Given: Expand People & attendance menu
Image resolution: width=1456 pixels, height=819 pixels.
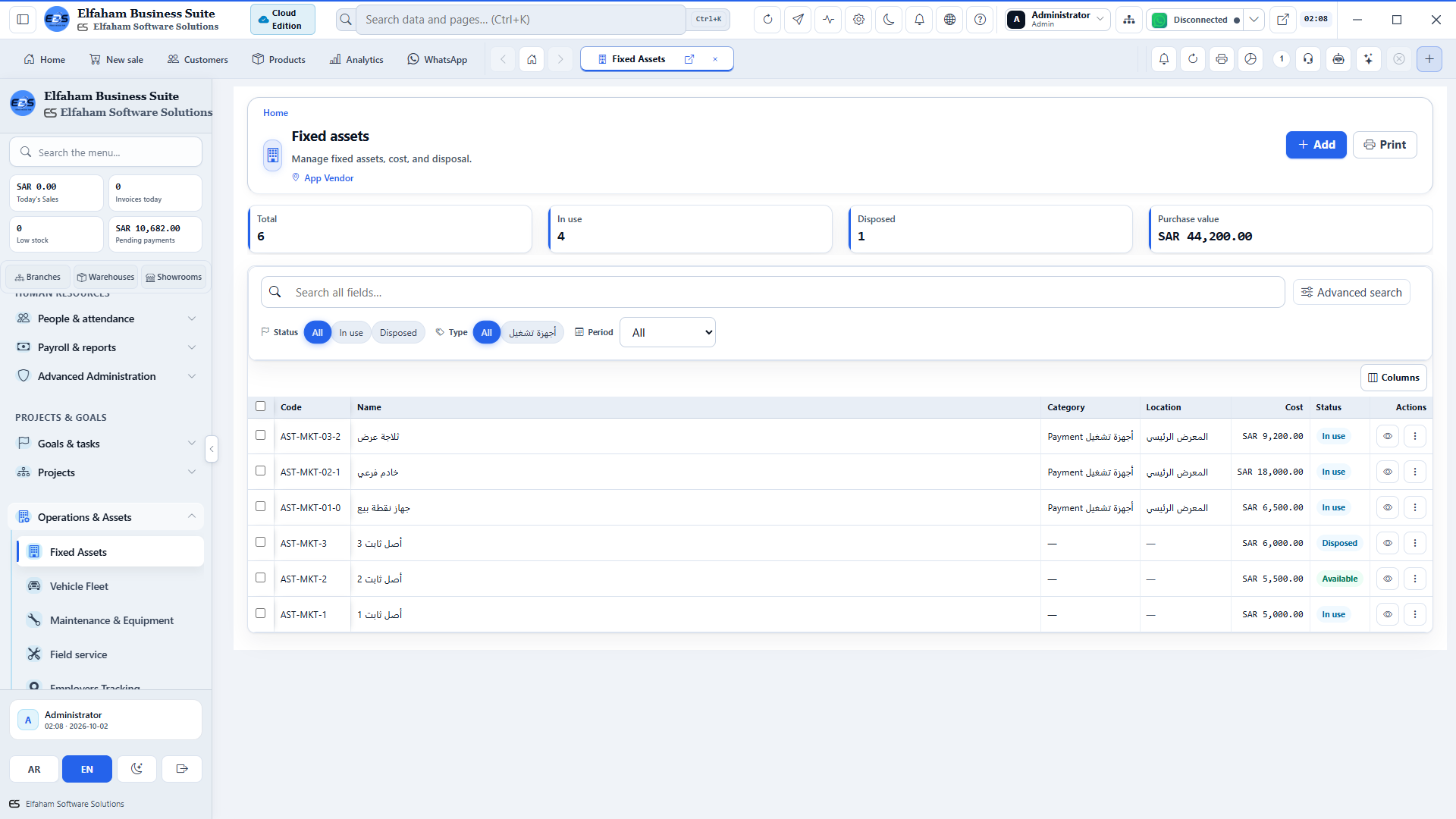Looking at the screenshot, I should (x=106, y=318).
